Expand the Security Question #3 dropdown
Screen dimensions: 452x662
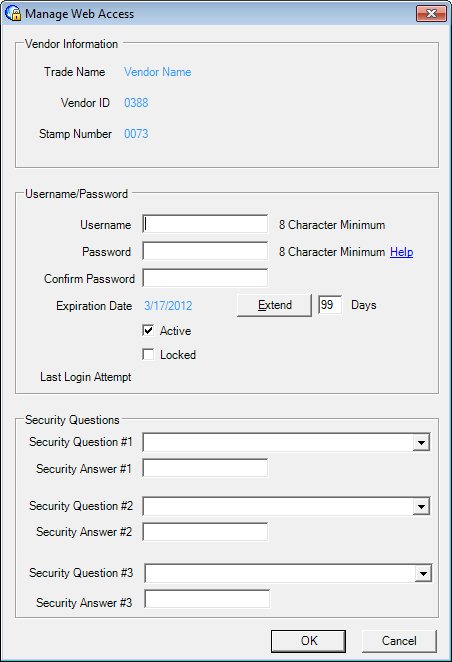point(423,573)
